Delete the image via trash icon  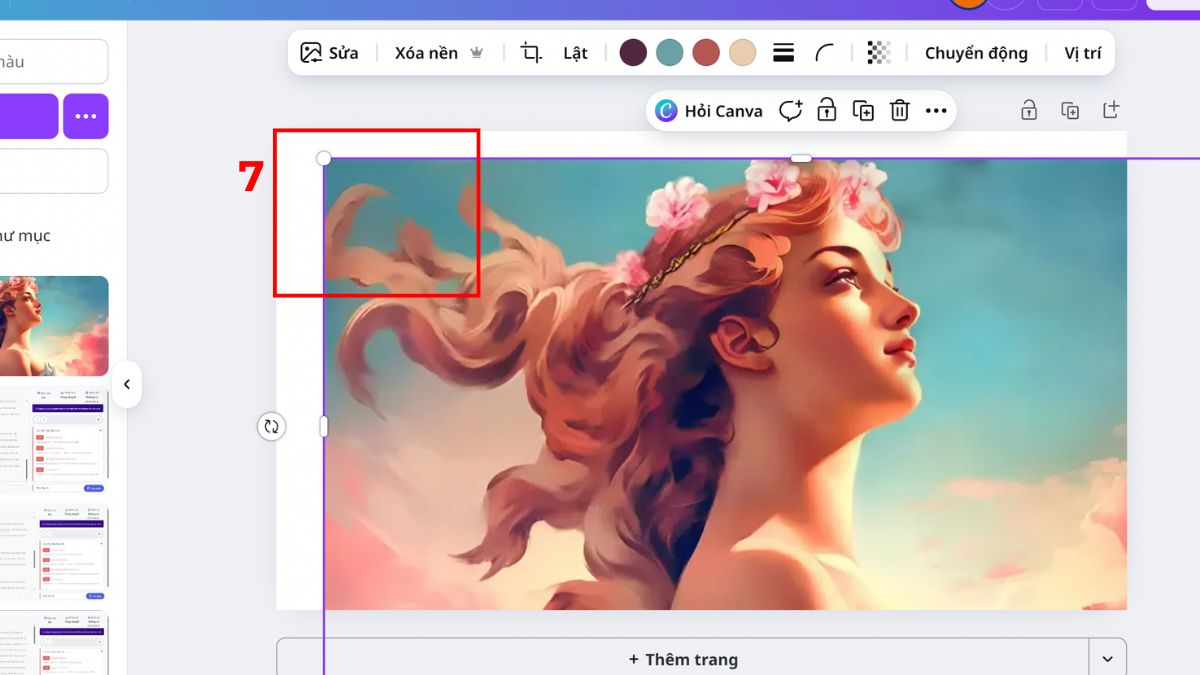point(899,111)
